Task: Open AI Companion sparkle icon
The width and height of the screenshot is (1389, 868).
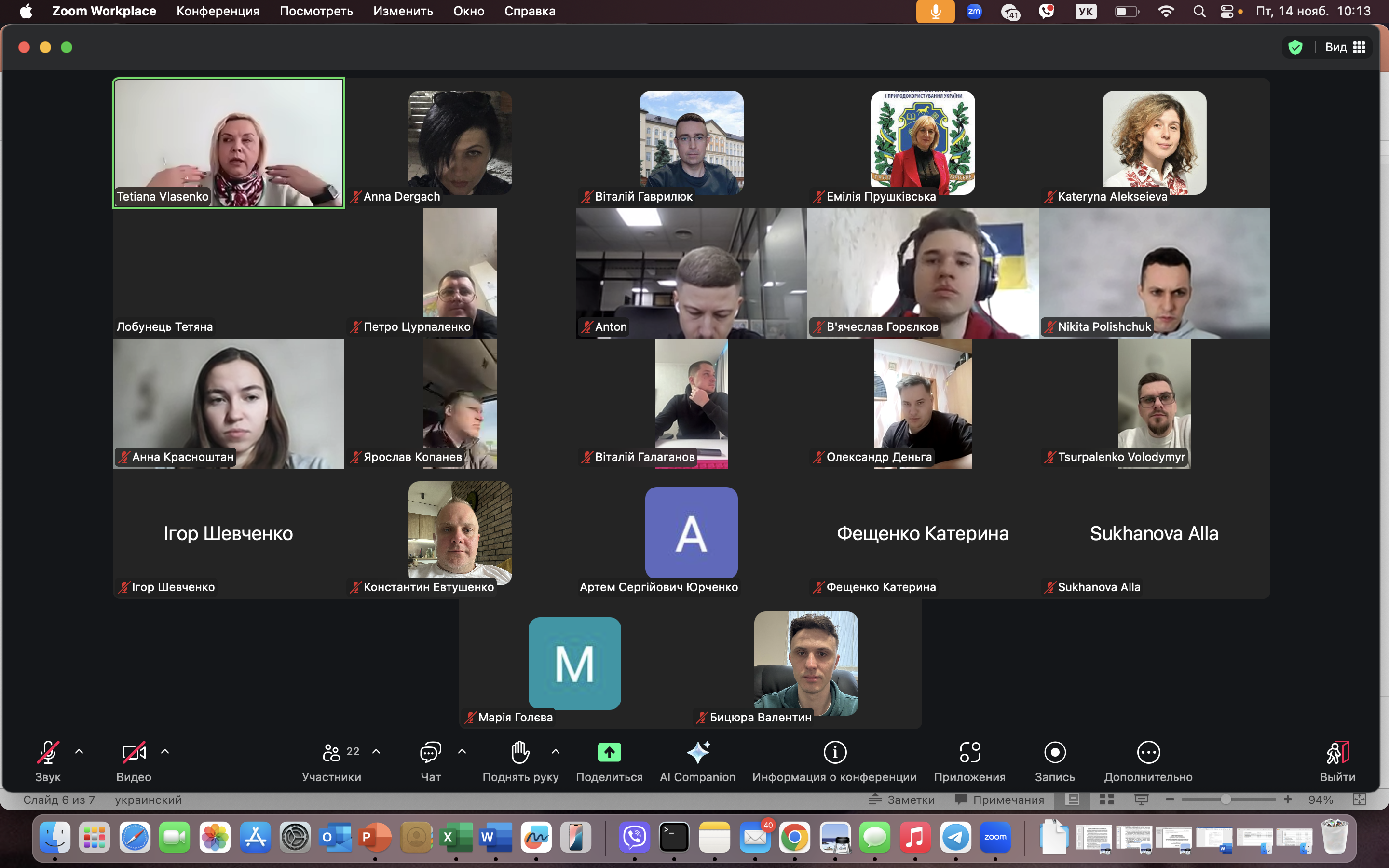Action: (698, 752)
